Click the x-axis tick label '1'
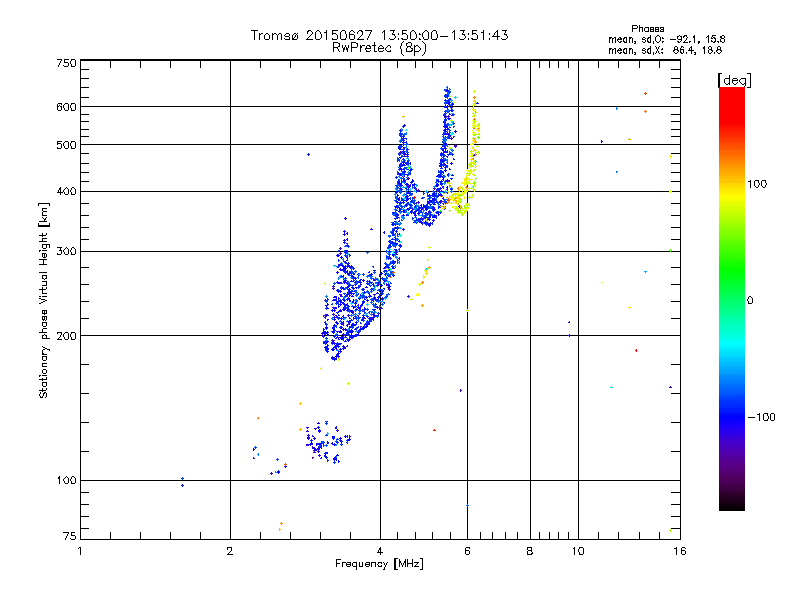Screen dimensions: 800x600 point(80,551)
